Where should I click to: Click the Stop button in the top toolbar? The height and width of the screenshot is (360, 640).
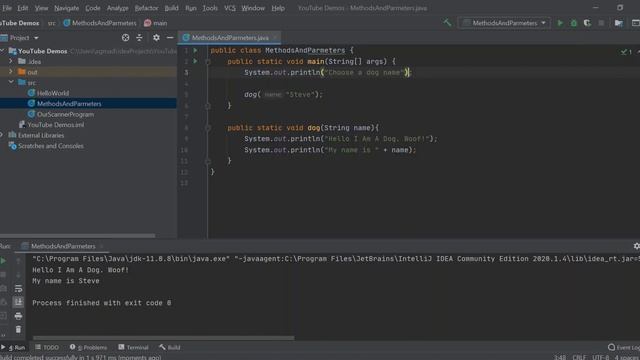pyautogui.click(x=601, y=23)
